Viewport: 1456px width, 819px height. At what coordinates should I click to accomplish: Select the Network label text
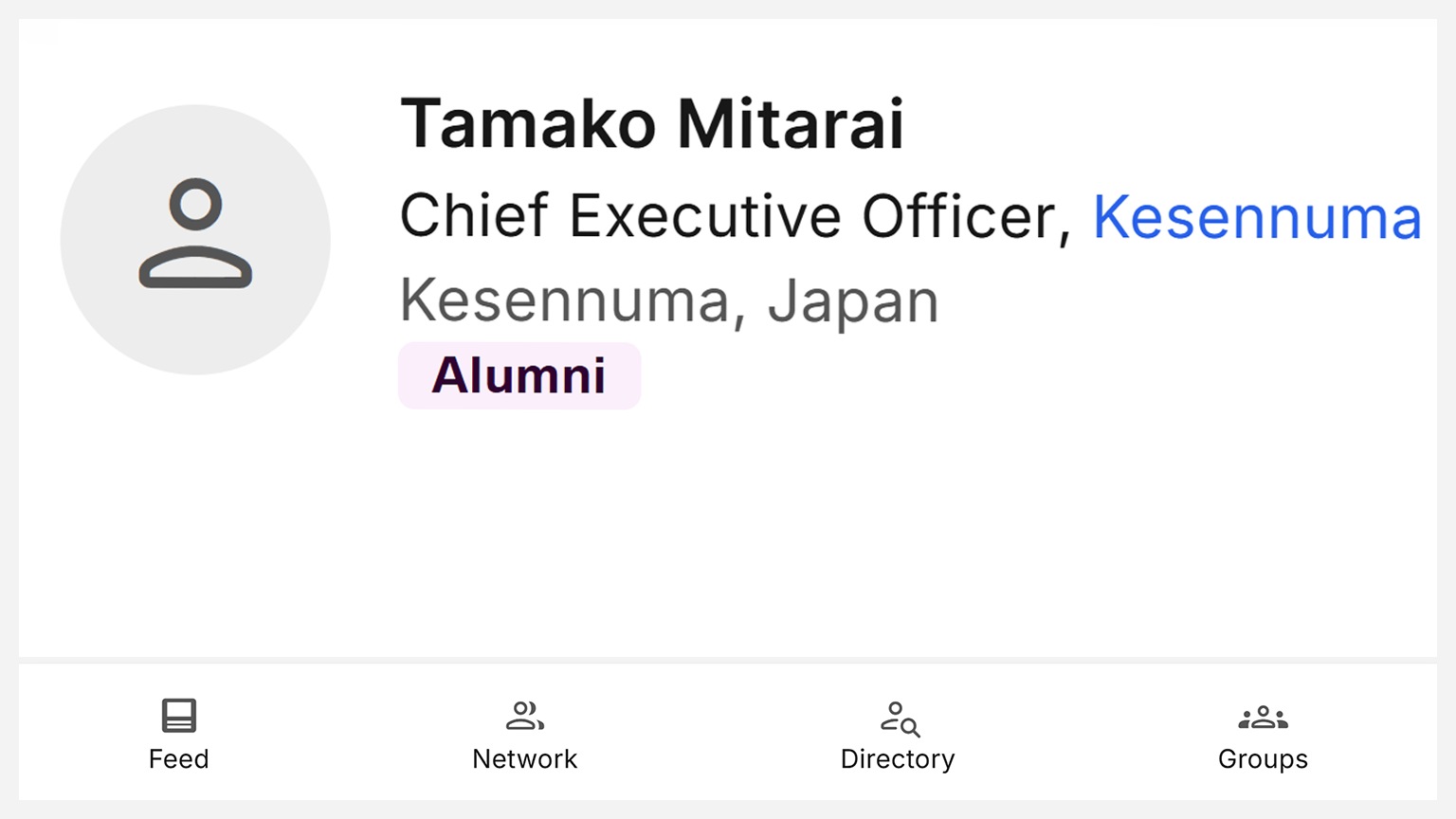(x=525, y=758)
